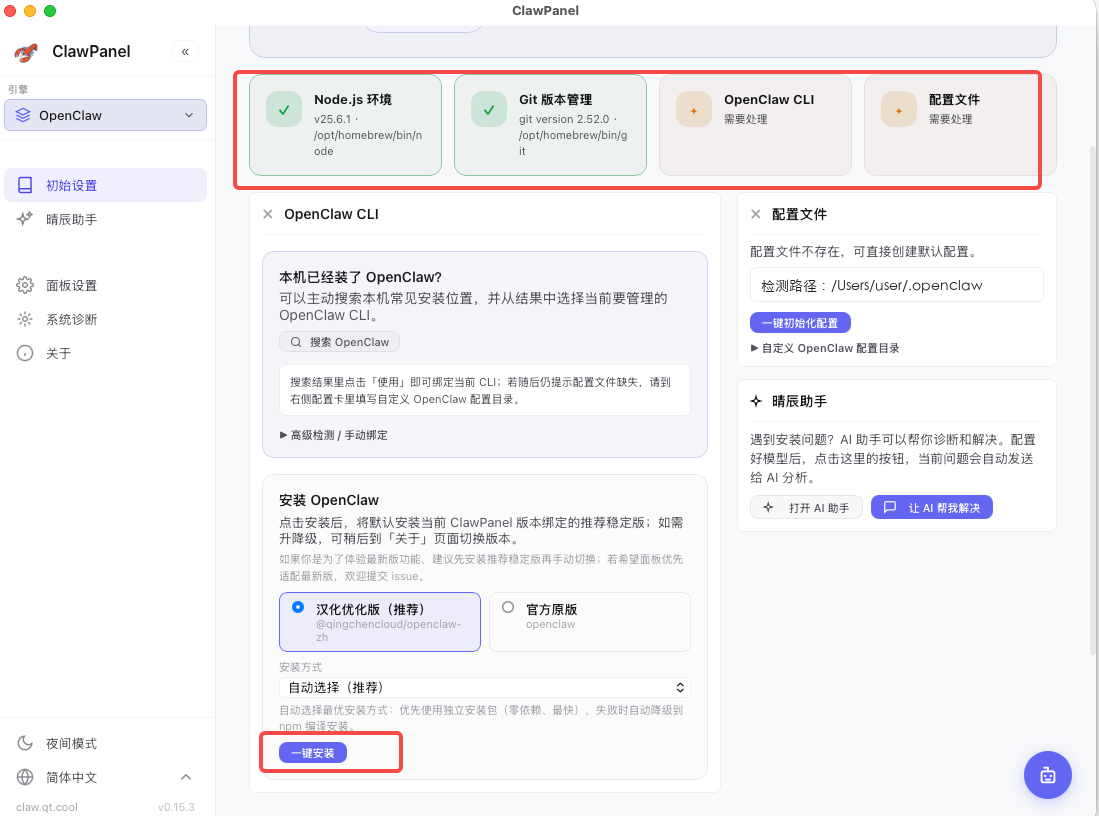The image size is (1099, 816).
Task: Open the 关于 page in the sidebar
Action: tap(105, 353)
